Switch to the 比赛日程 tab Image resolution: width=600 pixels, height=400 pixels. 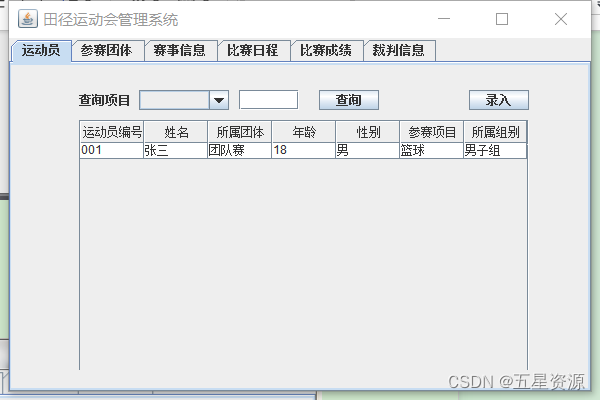click(x=254, y=51)
